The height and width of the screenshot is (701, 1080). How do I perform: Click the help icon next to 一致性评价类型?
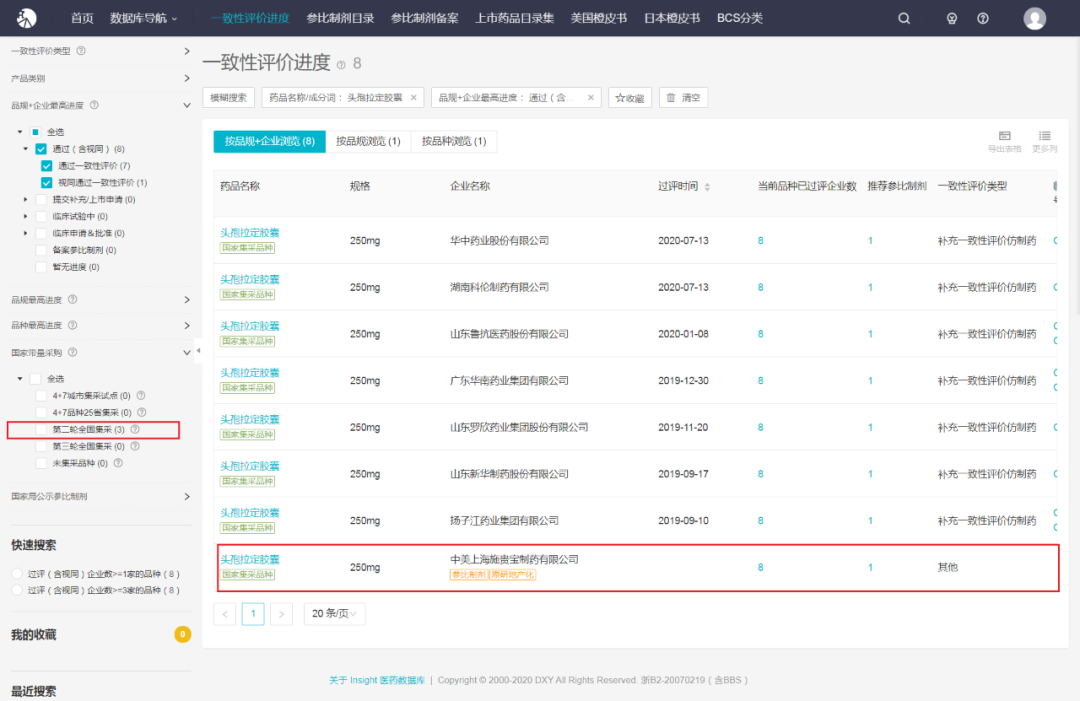[x=81, y=51]
